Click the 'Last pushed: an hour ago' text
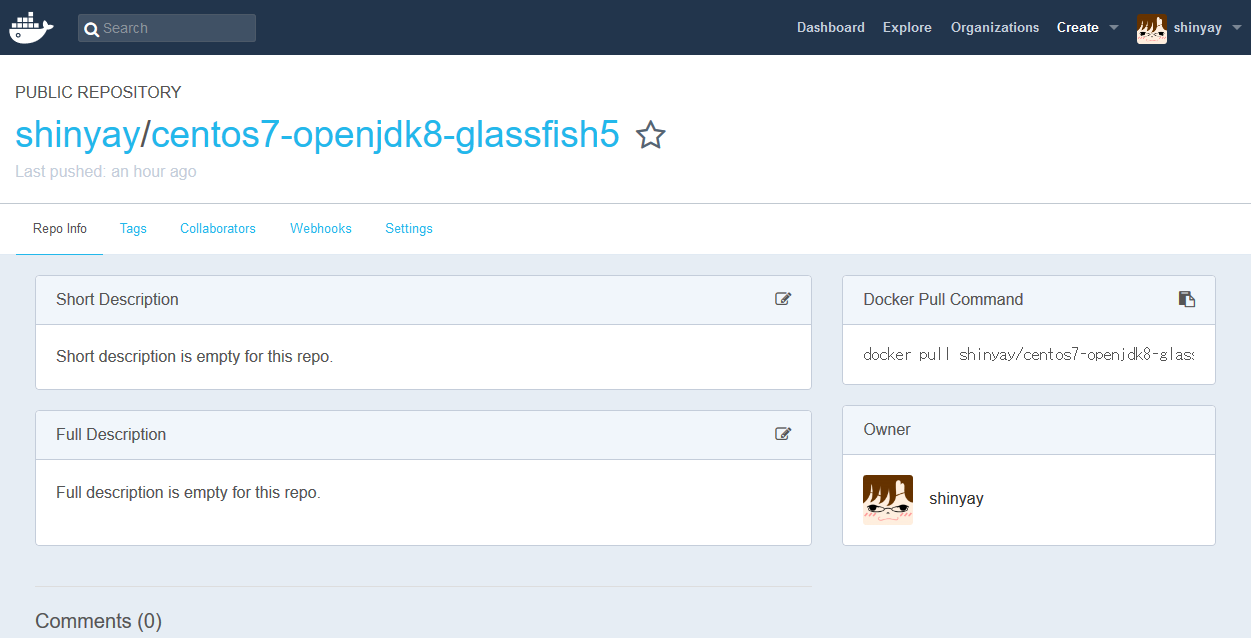This screenshot has height=638, width=1251. coord(106,172)
